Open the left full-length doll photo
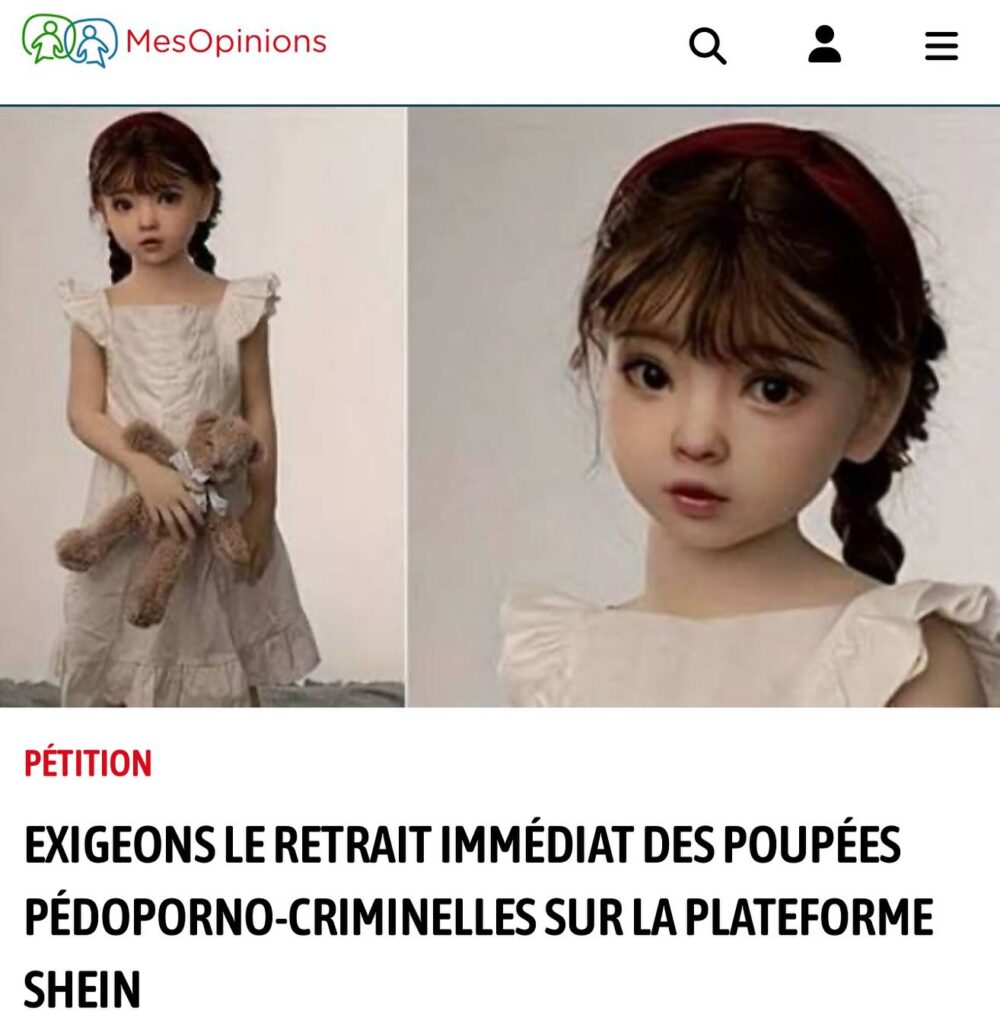This screenshot has width=1000, height=1024. (202, 407)
